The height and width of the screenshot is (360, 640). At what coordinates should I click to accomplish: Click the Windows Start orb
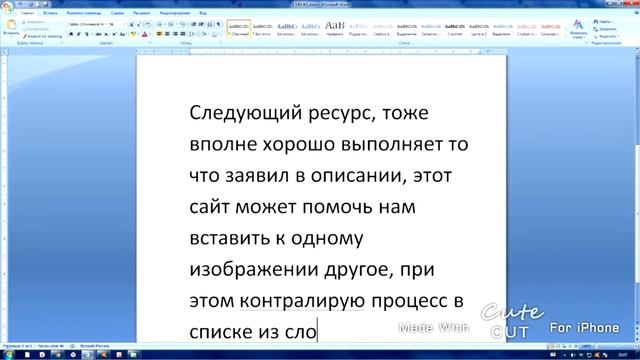point(8,355)
